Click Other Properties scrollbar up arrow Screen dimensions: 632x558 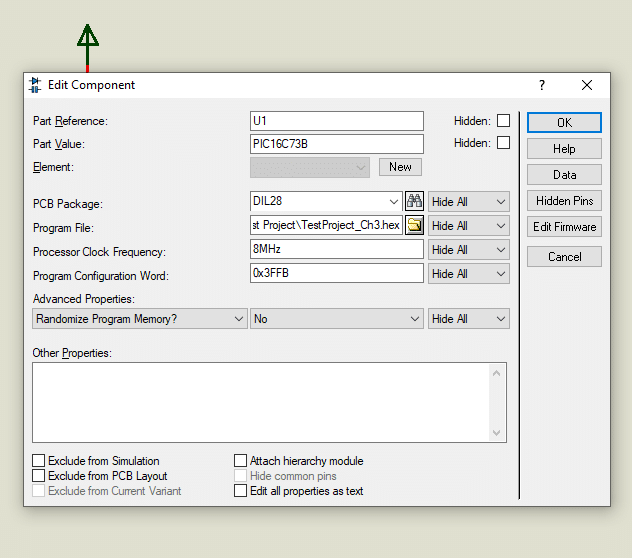click(497, 373)
